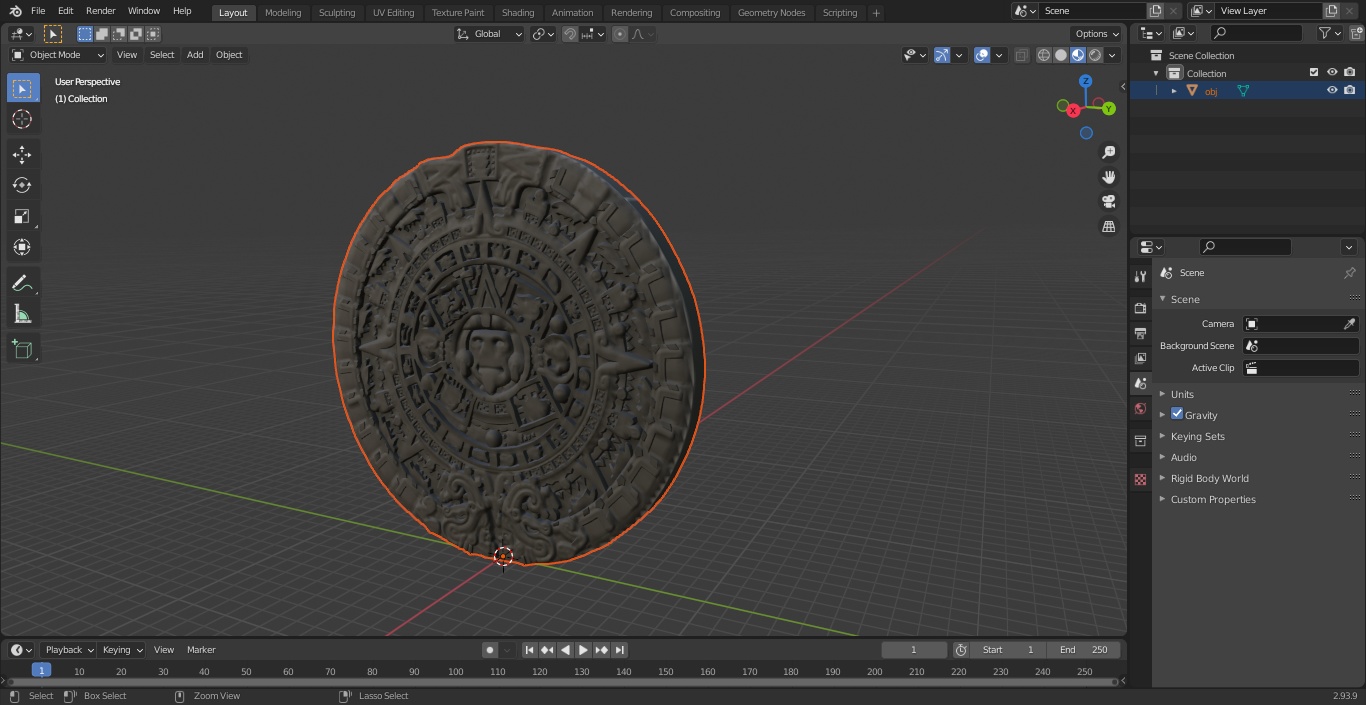
Task: Toggle the camera view gizmo
Action: 1109,202
